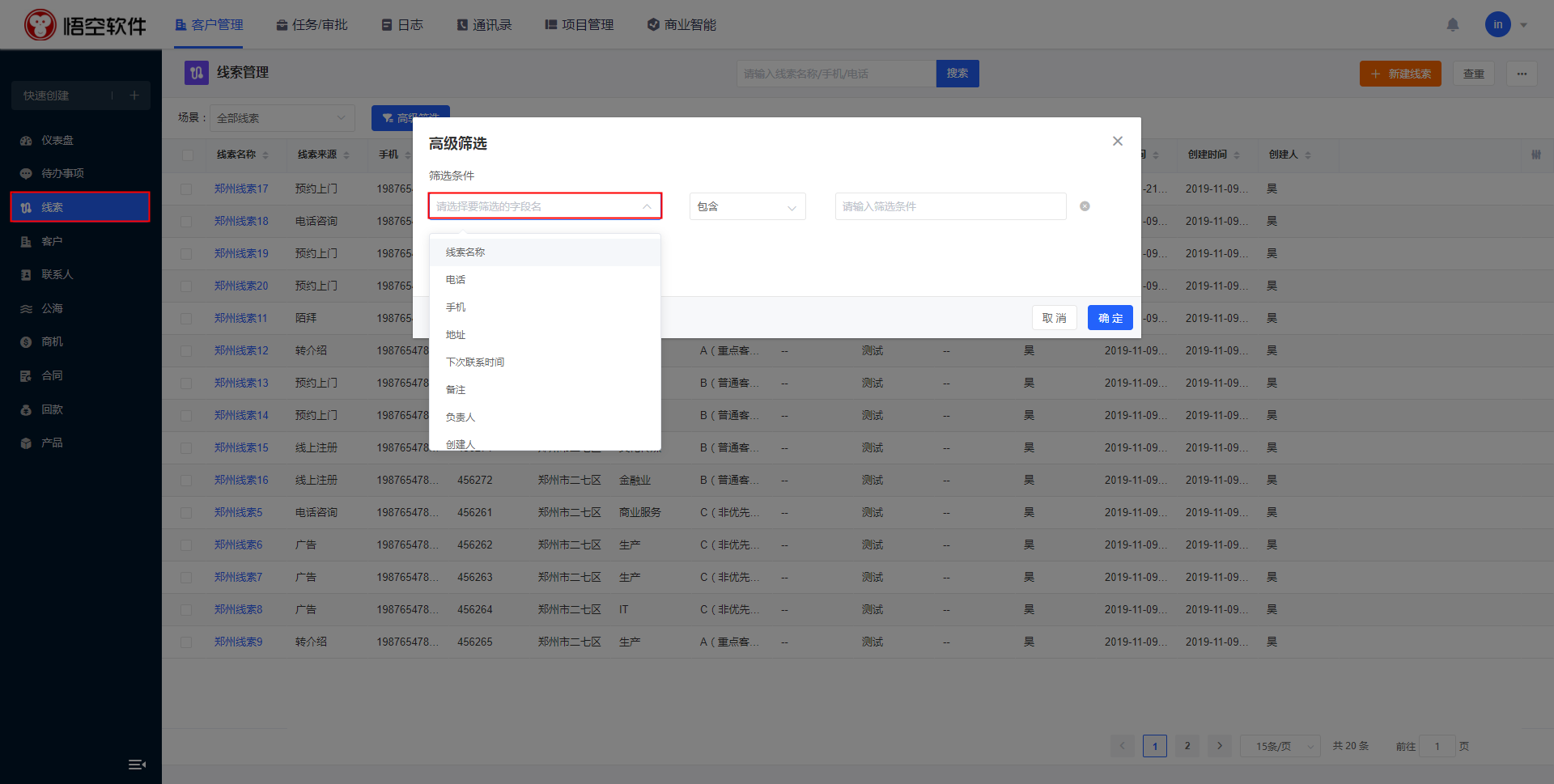The image size is (1554, 784).
Task: Collapse the sidebar menu icon
Action: coord(137,765)
